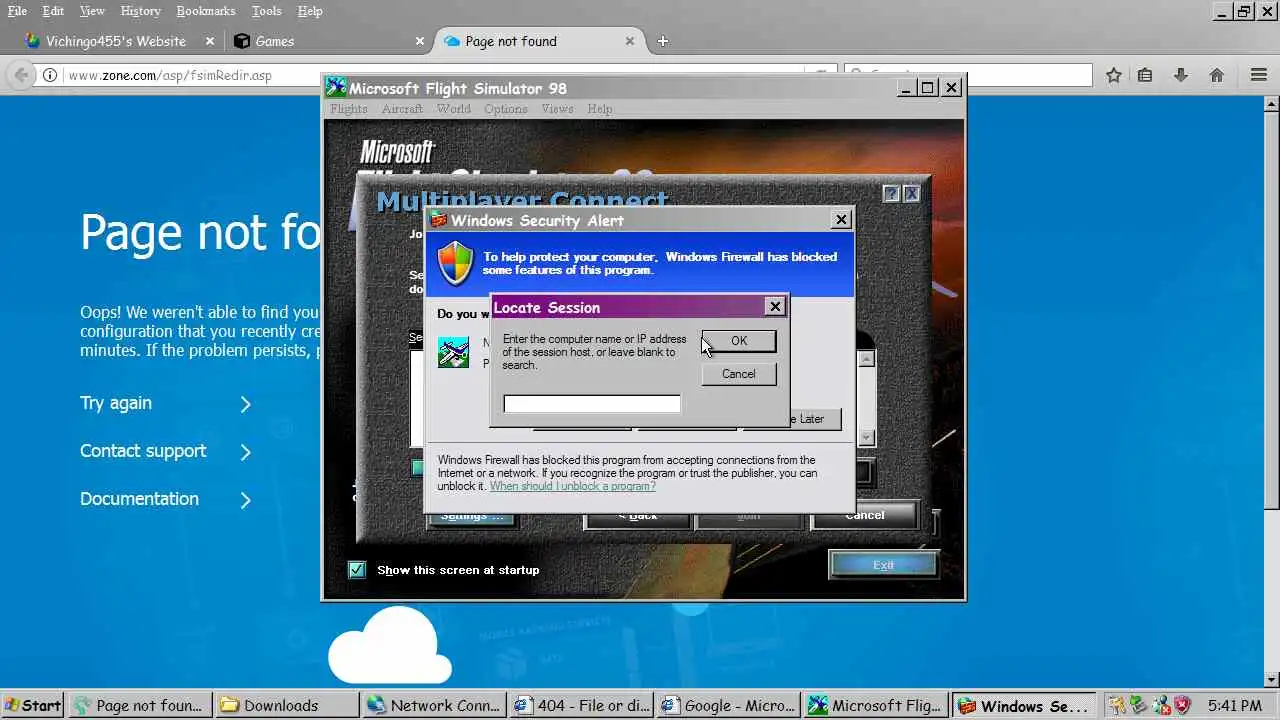Click the Documentation link
The height and width of the screenshot is (720, 1280).
pos(139,499)
